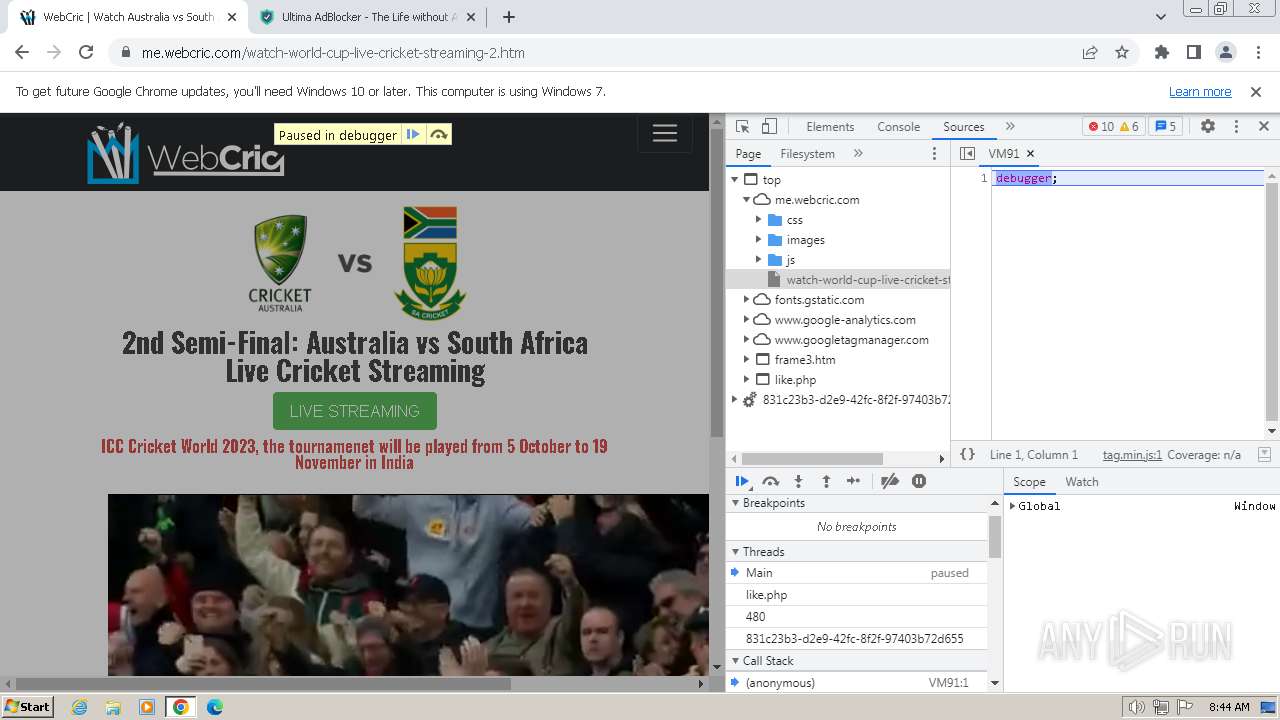Screen dimensions: 1280x720
Task: Switch to the Elements tab
Action: pos(830,127)
